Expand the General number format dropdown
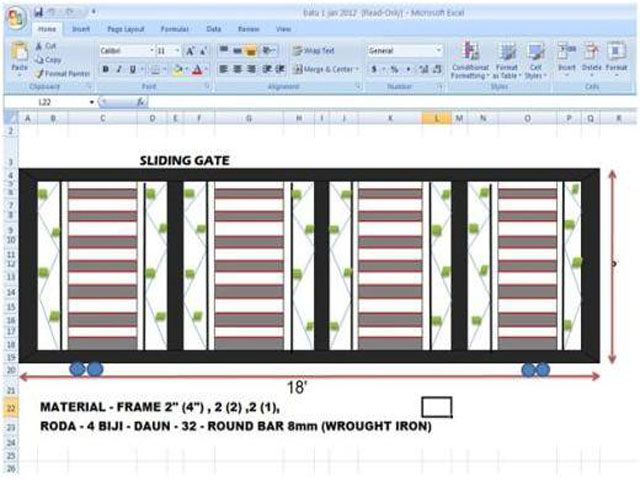The width and height of the screenshot is (640, 480). [x=438, y=50]
